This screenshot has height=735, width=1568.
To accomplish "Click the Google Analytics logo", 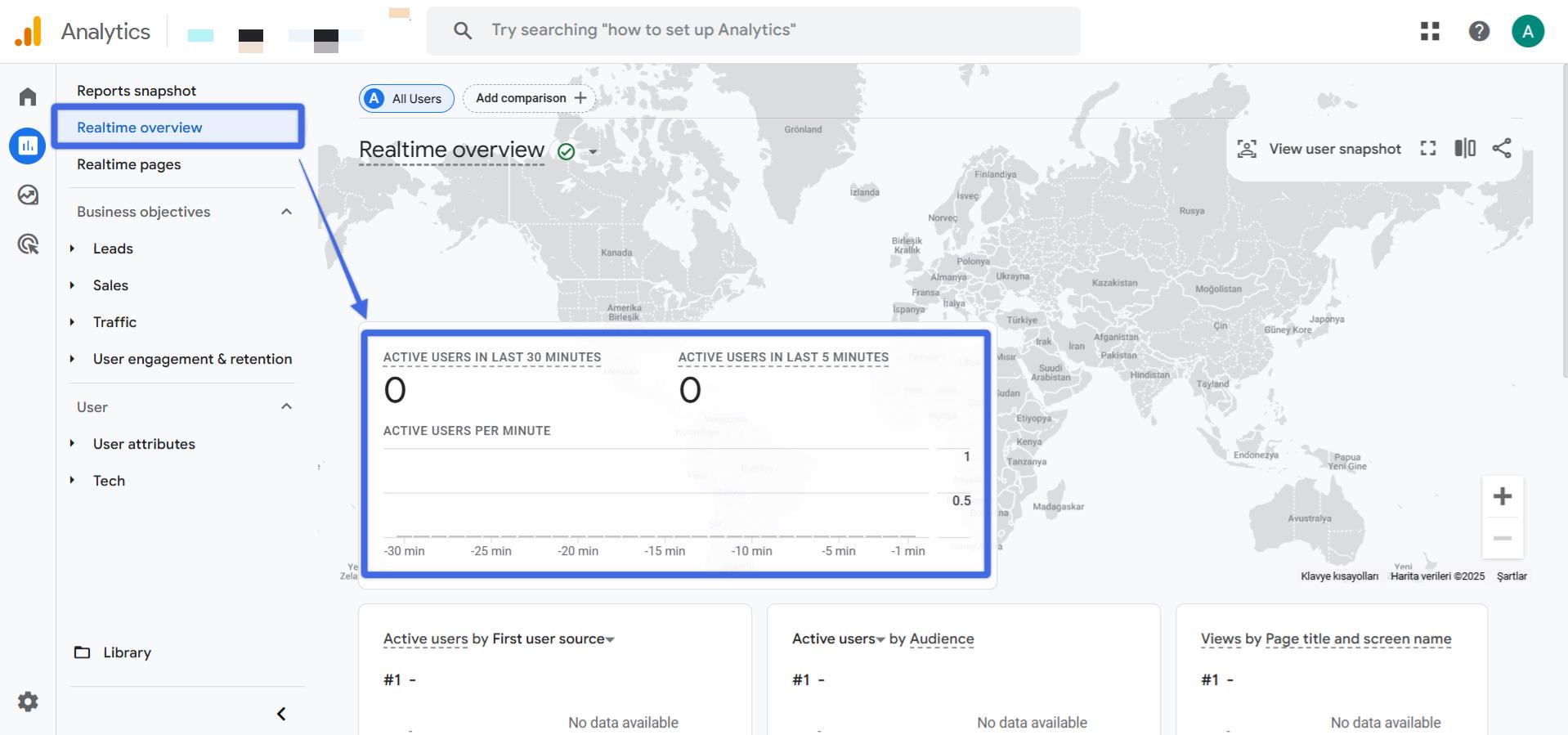I will (x=28, y=31).
